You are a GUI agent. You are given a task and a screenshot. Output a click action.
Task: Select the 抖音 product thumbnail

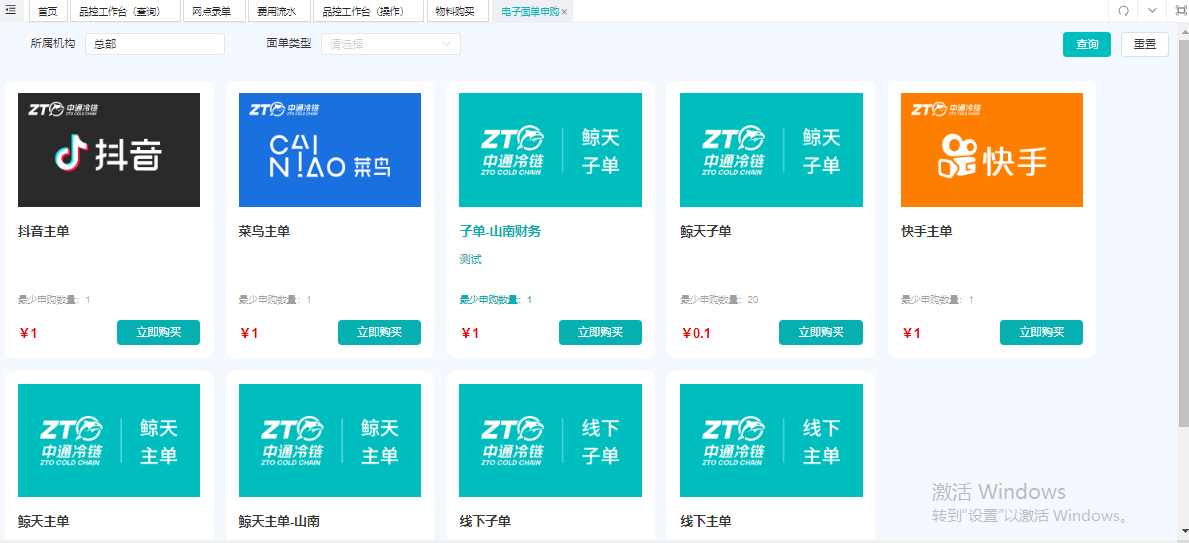(x=108, y=150)
